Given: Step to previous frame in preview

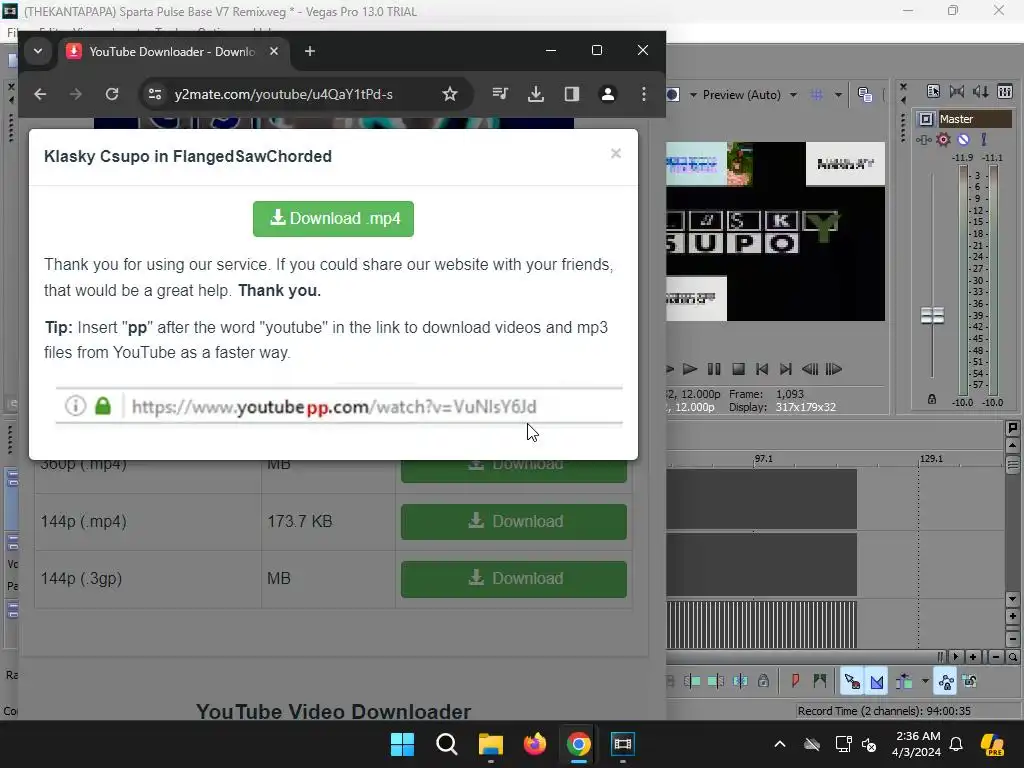Looking at the screenshot, I should 810,369.
